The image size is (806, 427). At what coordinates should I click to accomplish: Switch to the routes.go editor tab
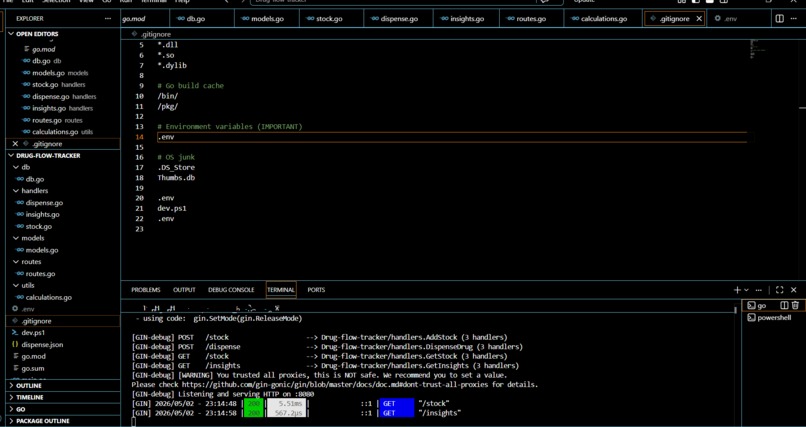click(x=531, y=18)
